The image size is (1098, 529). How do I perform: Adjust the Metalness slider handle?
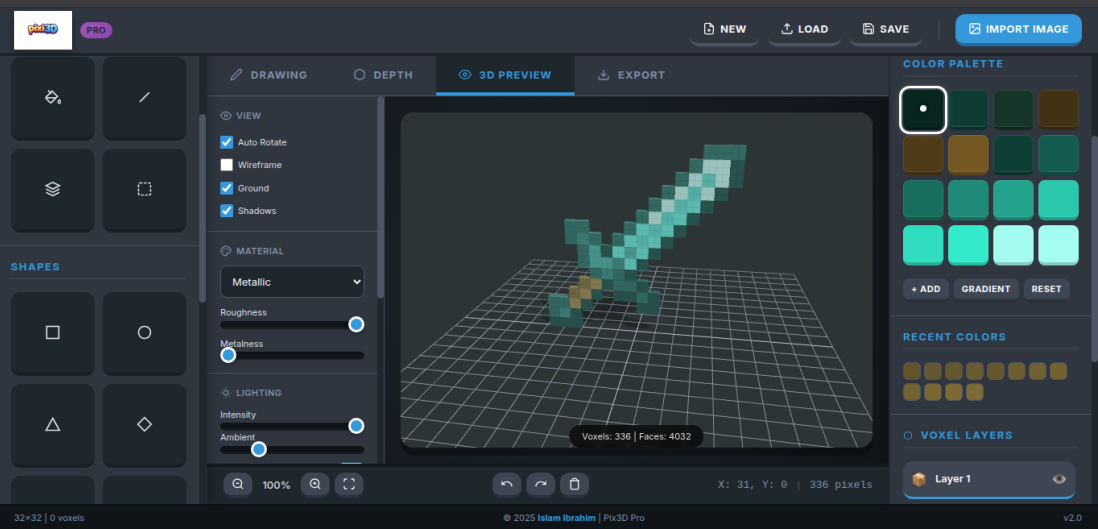pyautogui.click(x=228, y=355)
